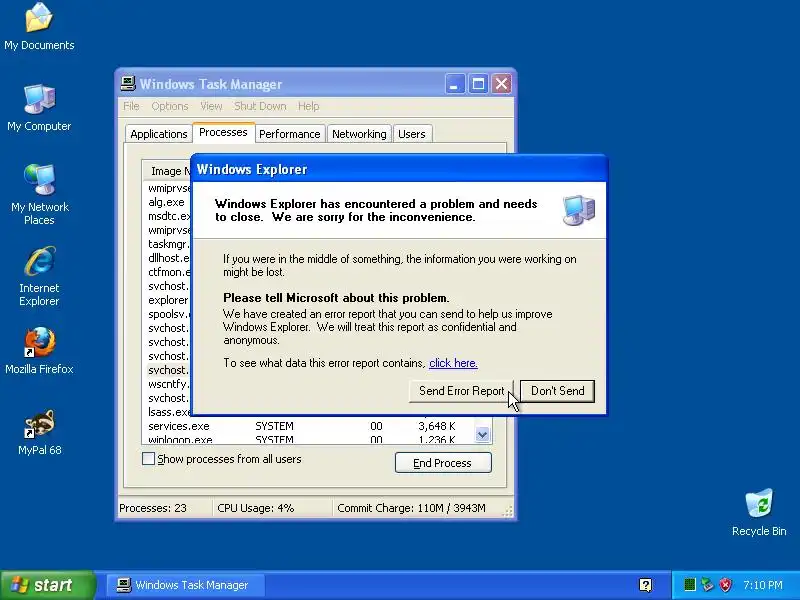Check Show processes from all users

(x=148, y=459)
